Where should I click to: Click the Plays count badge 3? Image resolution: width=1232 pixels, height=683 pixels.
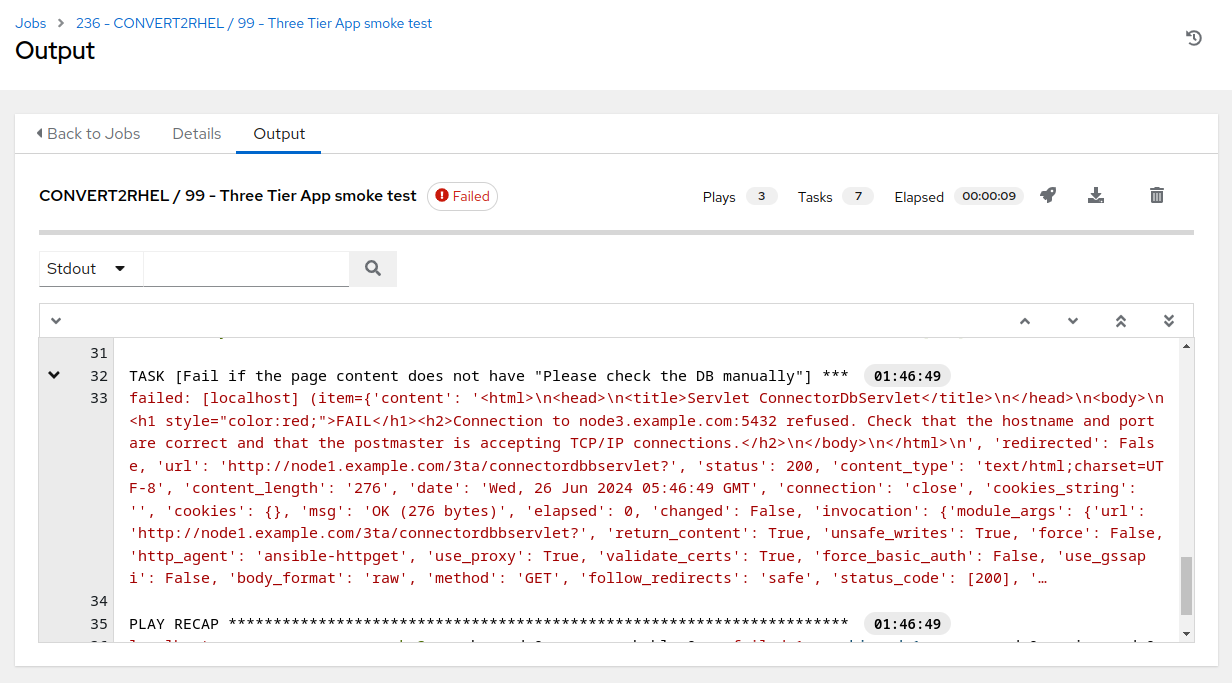tap(761, 196)
